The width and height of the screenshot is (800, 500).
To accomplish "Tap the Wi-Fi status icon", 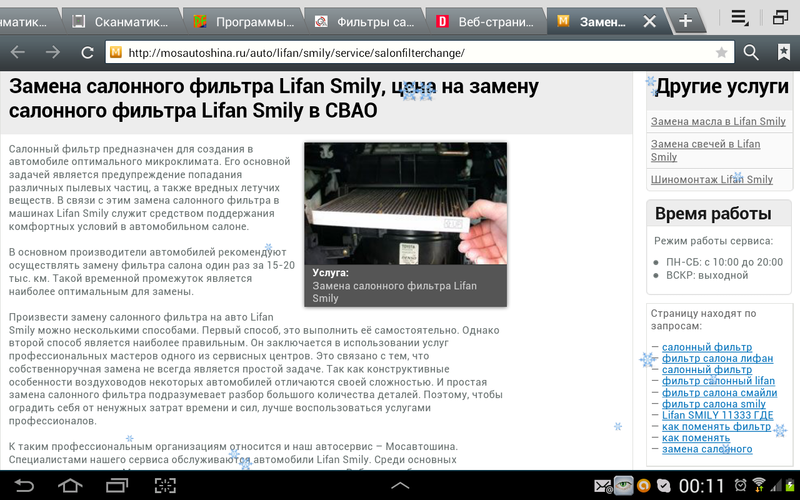I will (x=759, y=485).
